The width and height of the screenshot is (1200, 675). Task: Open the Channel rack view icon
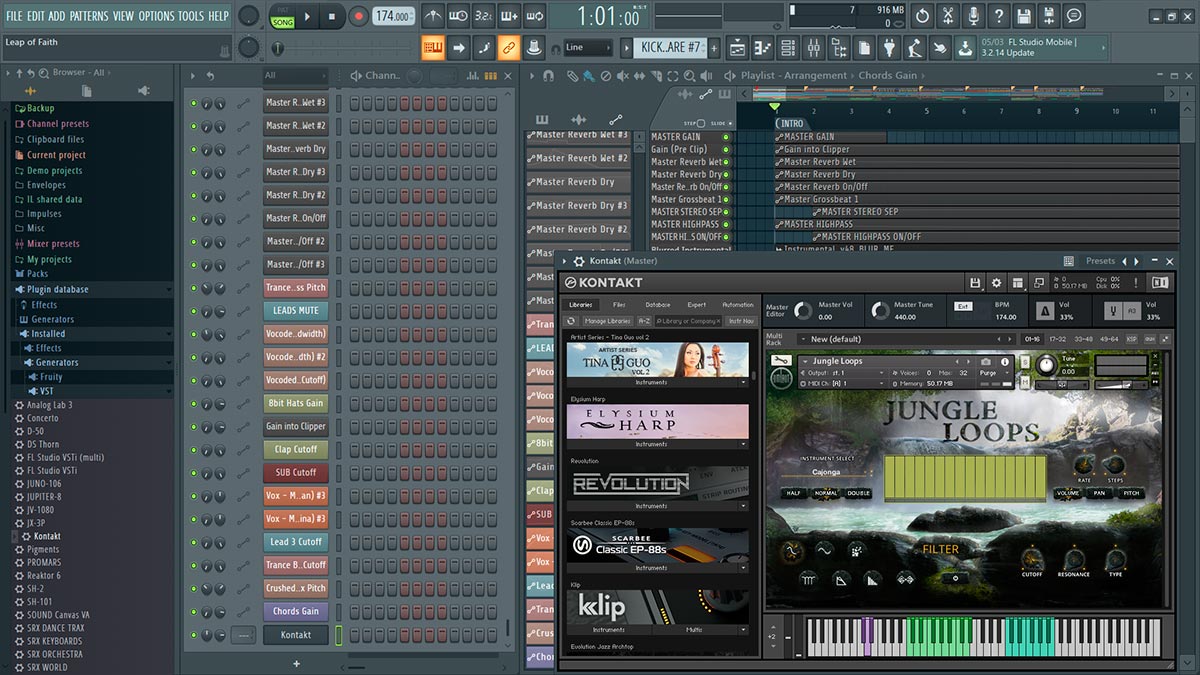pyautogui.click(x=788, y=47)
